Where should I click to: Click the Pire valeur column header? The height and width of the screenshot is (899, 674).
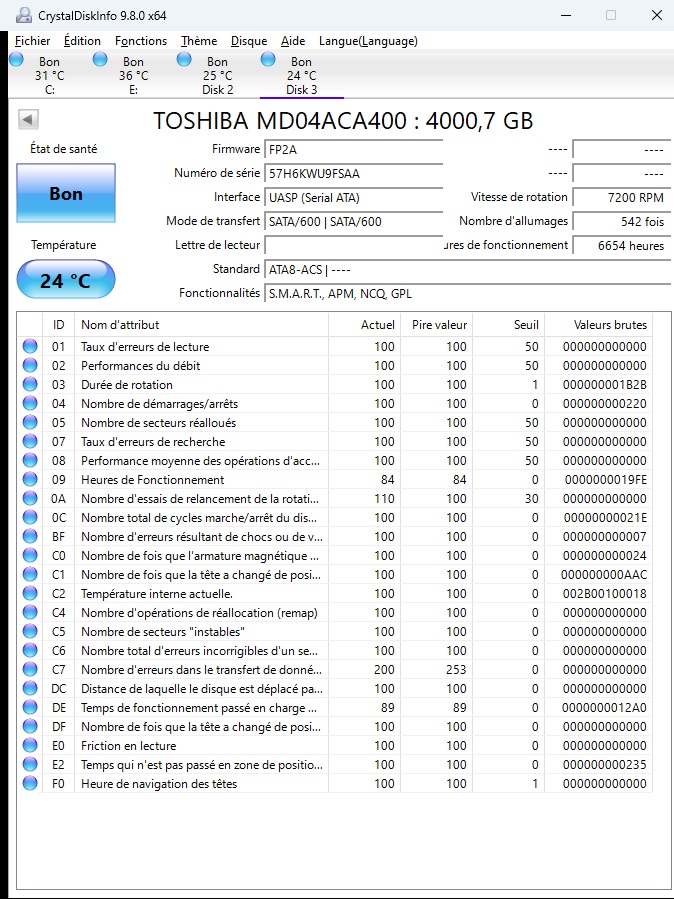(x=436, y=325)
